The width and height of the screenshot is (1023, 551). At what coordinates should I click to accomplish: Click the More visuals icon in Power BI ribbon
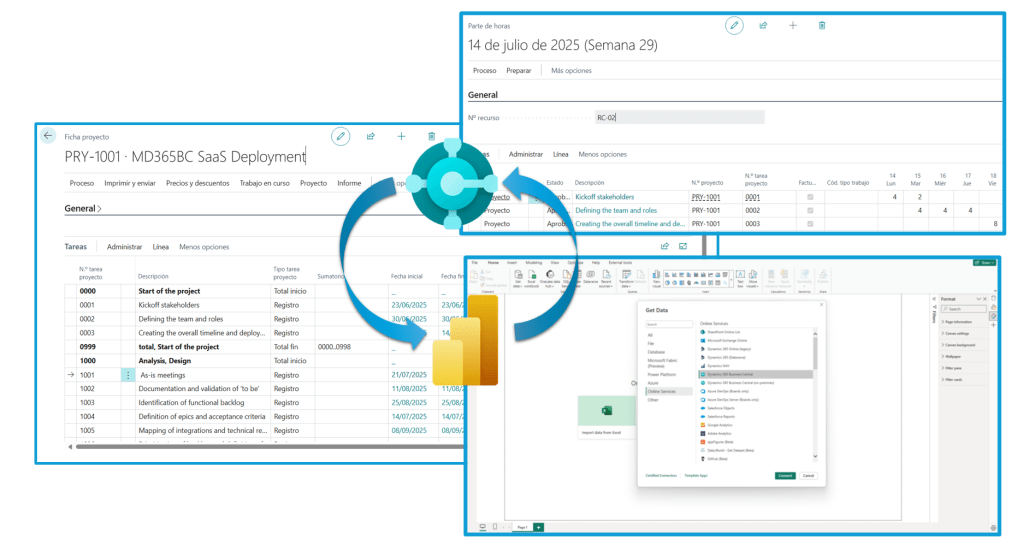753,277
